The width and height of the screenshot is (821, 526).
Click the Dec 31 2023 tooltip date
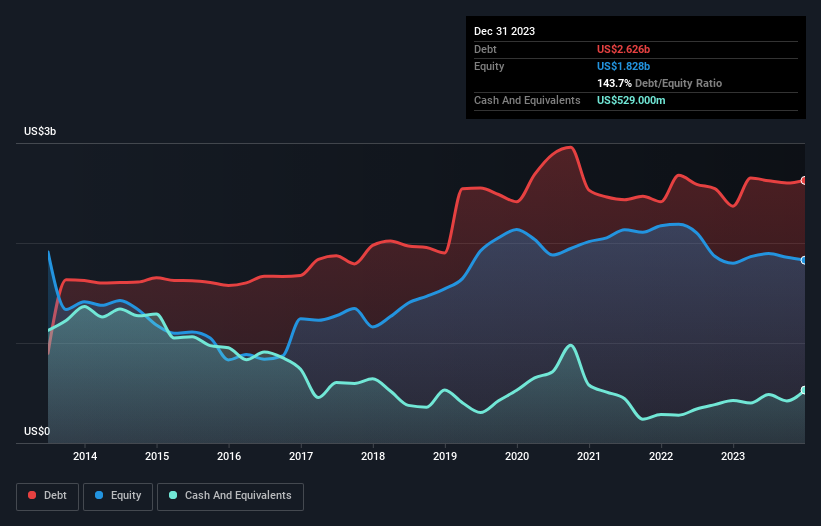pos(504,31)
